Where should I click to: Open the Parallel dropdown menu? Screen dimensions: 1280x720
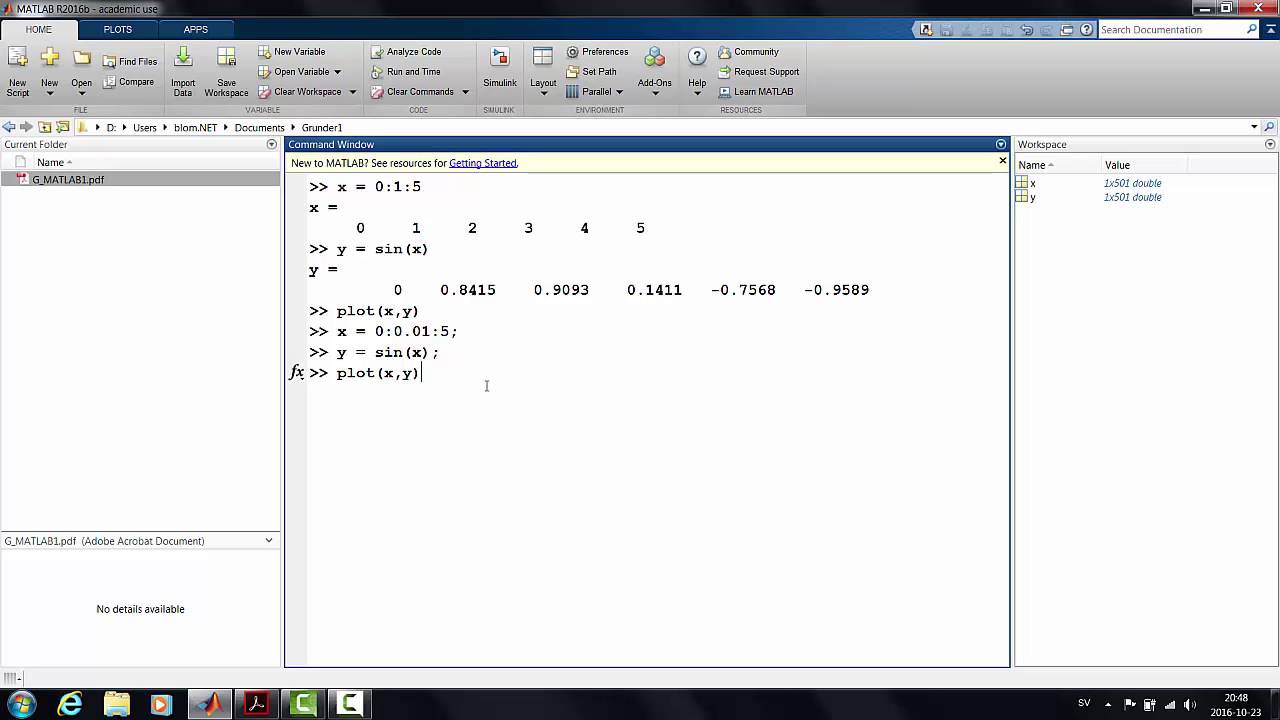pyautogui.click(x=619, y=92)
